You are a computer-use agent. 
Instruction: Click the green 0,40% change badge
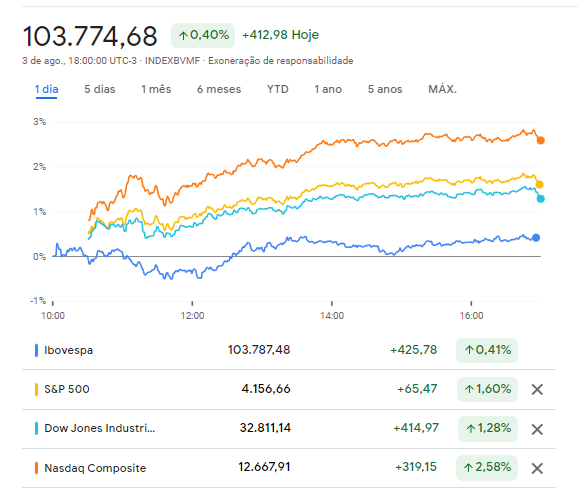(x=203, y=35)
